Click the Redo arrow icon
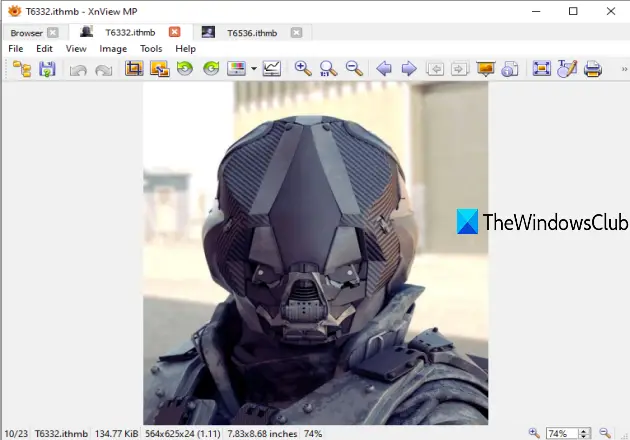Image resolution: width=630 pixels, height=440 pixels. click(x=104, y=70)
